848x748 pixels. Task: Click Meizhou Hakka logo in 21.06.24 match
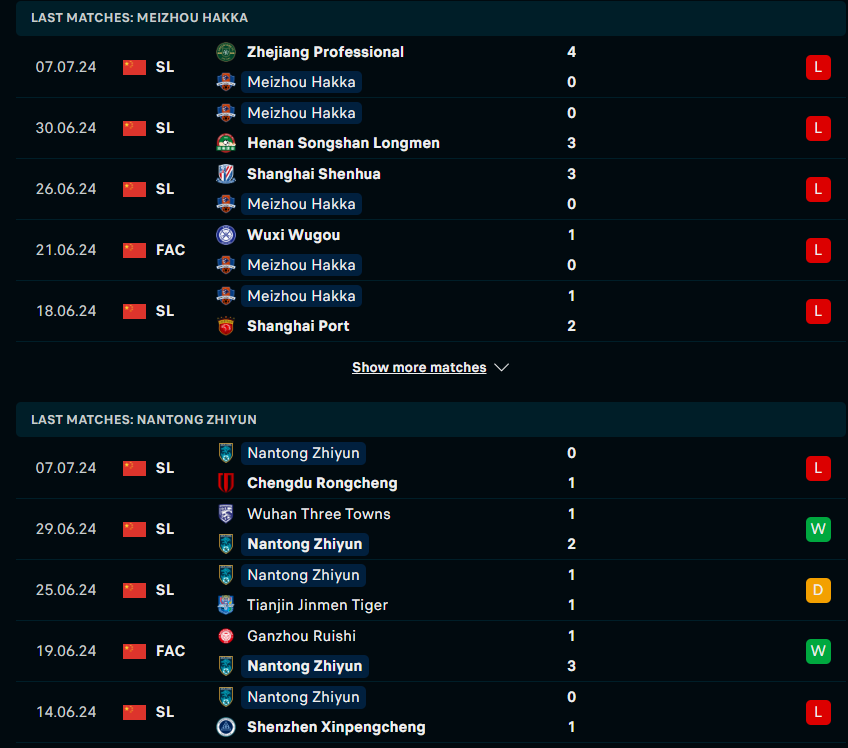[226, 266]
